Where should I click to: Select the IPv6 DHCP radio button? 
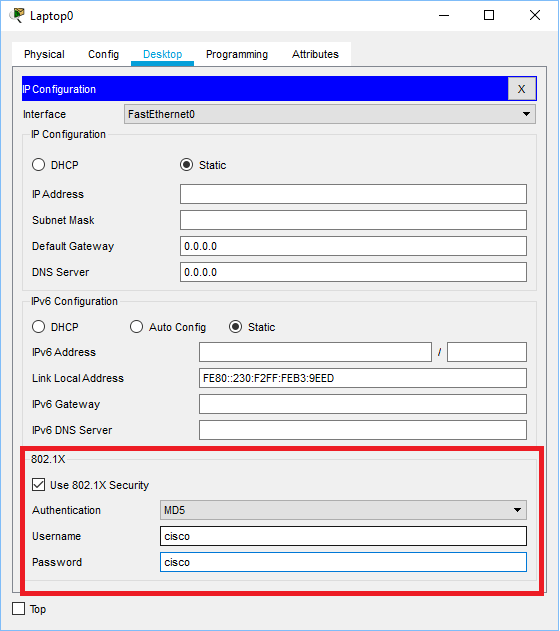click(39, 326)
